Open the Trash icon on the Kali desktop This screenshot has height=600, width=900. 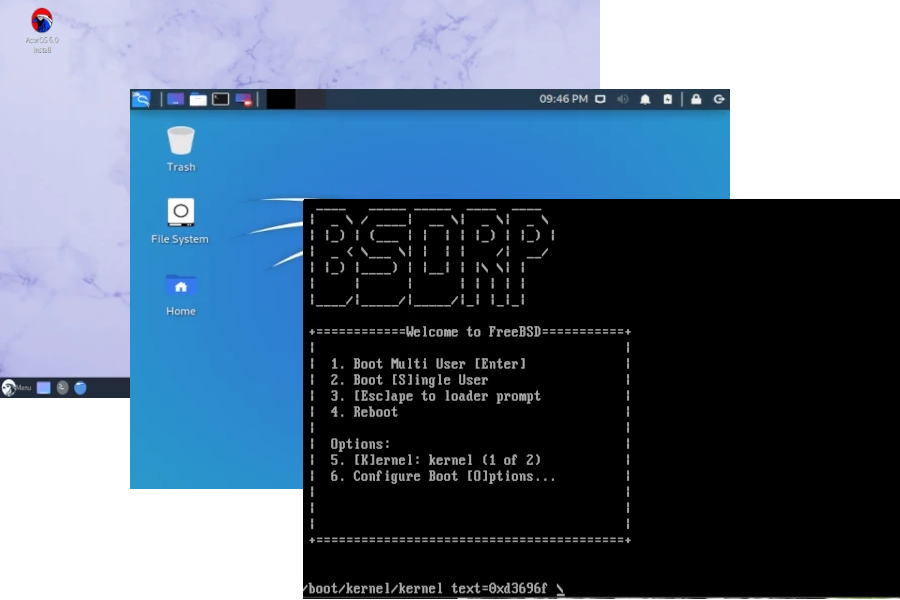click(x=181, y=149)
